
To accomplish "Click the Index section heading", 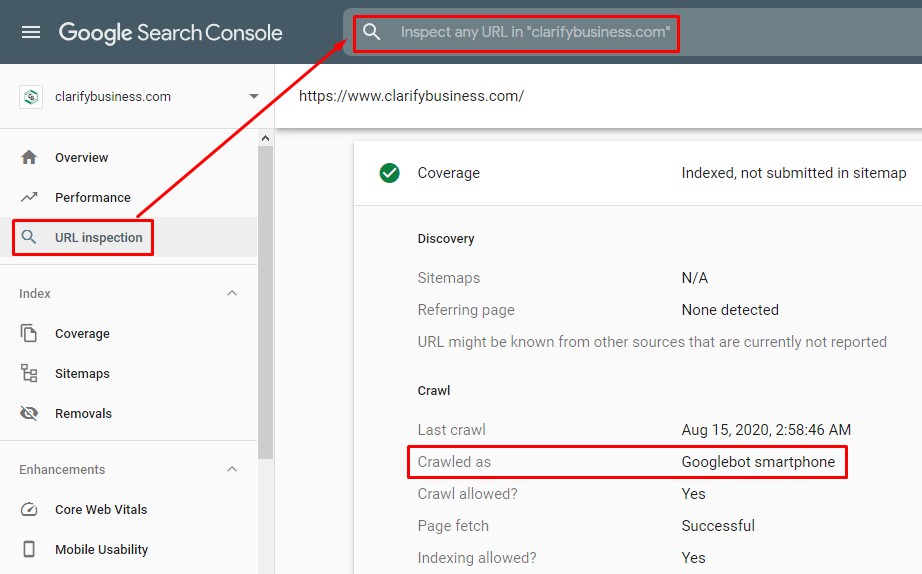I will [35, 293].
